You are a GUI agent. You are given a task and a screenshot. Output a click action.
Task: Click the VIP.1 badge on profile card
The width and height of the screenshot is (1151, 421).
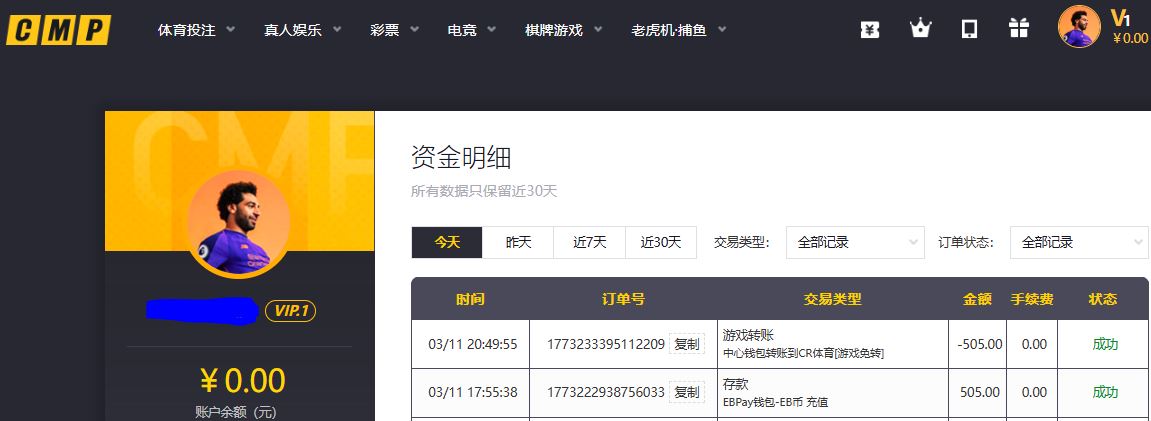click(x=290, y=312)
